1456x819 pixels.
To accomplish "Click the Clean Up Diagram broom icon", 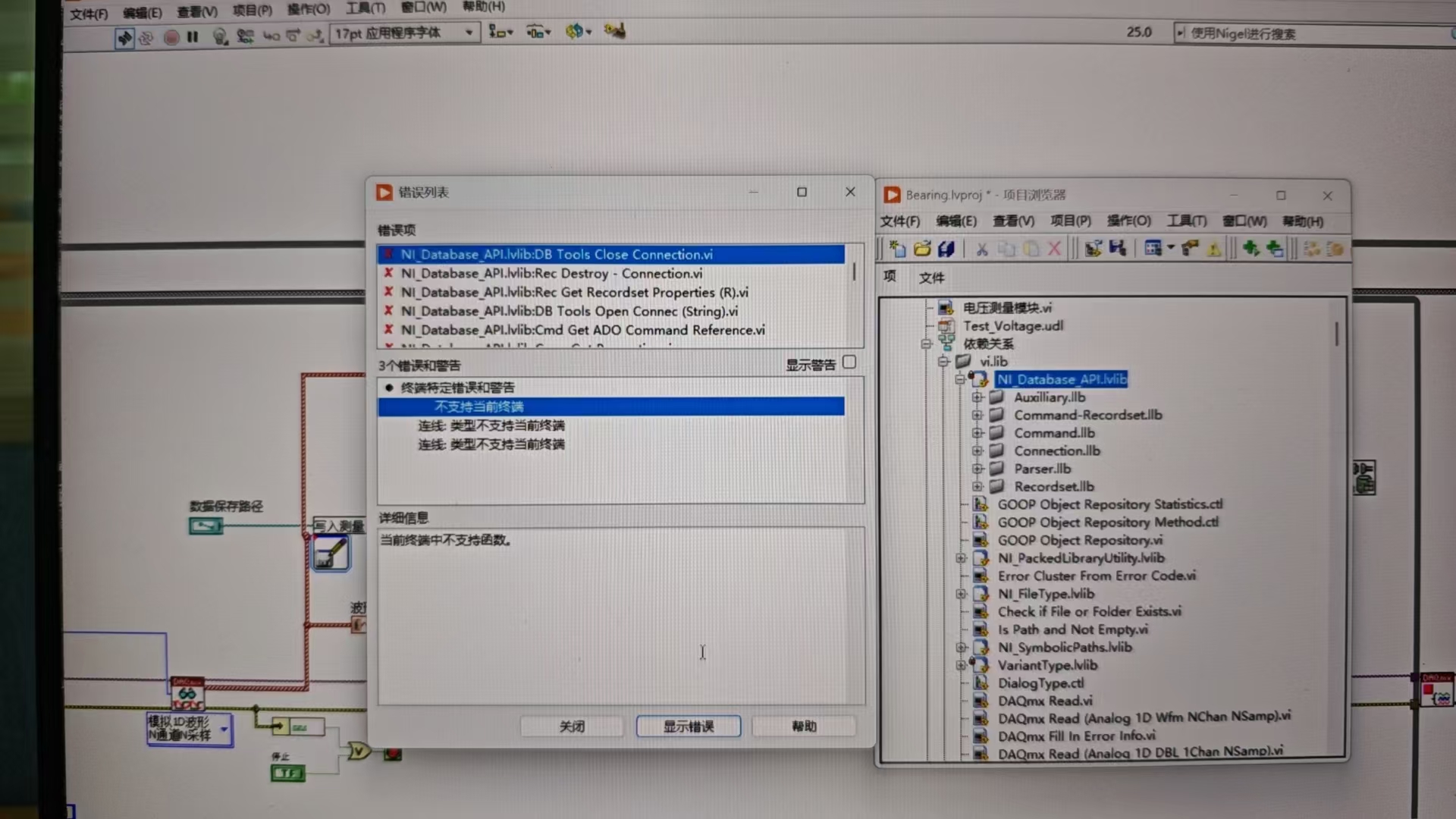I will pyautogui.click(x=614, y=31).
